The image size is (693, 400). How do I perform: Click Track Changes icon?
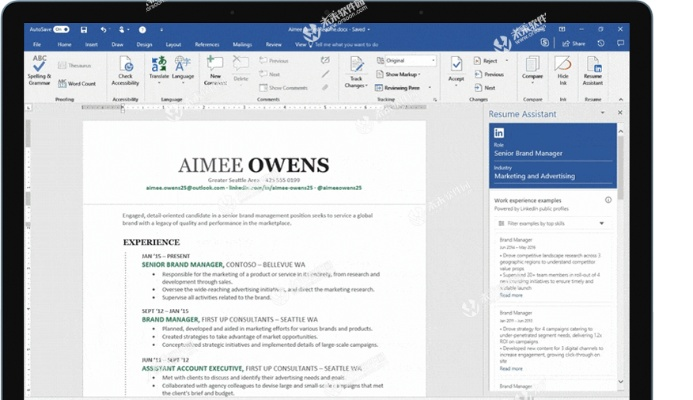356,69
